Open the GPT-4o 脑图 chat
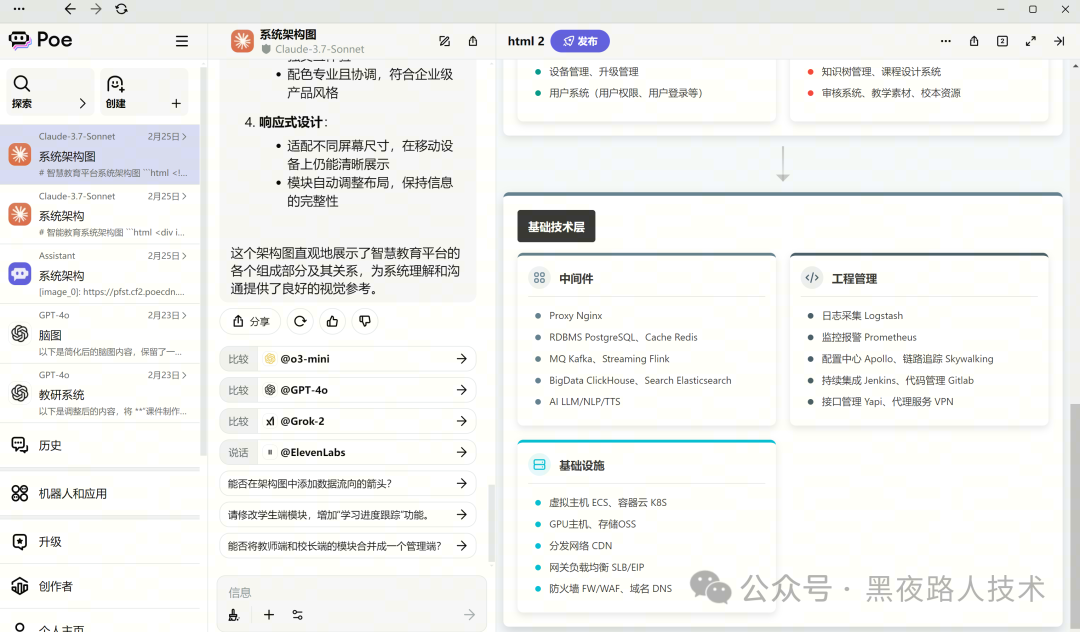Screen dimensions: 1080x632 (x=100, y=334)
